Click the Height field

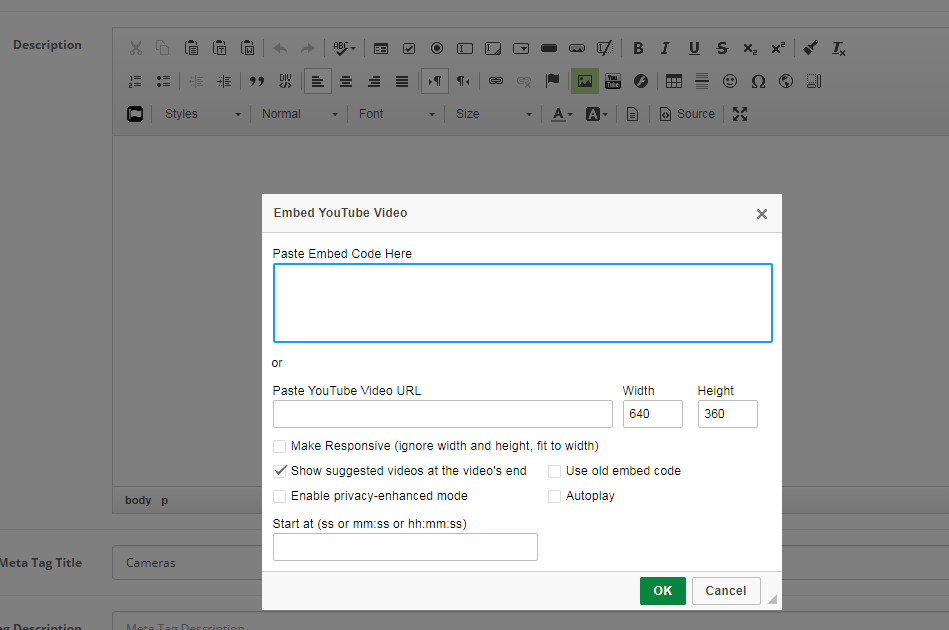[727, 414]
